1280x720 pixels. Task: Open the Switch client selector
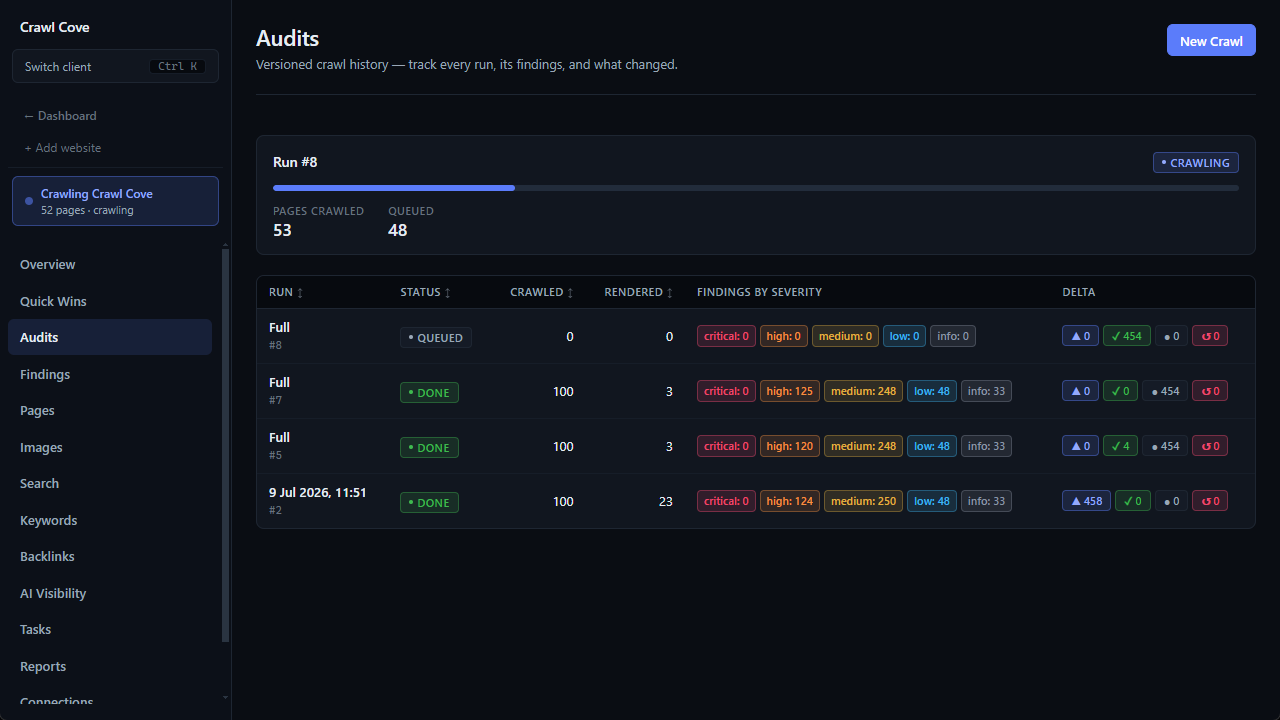pyautogui.click(x=115, y=66)
